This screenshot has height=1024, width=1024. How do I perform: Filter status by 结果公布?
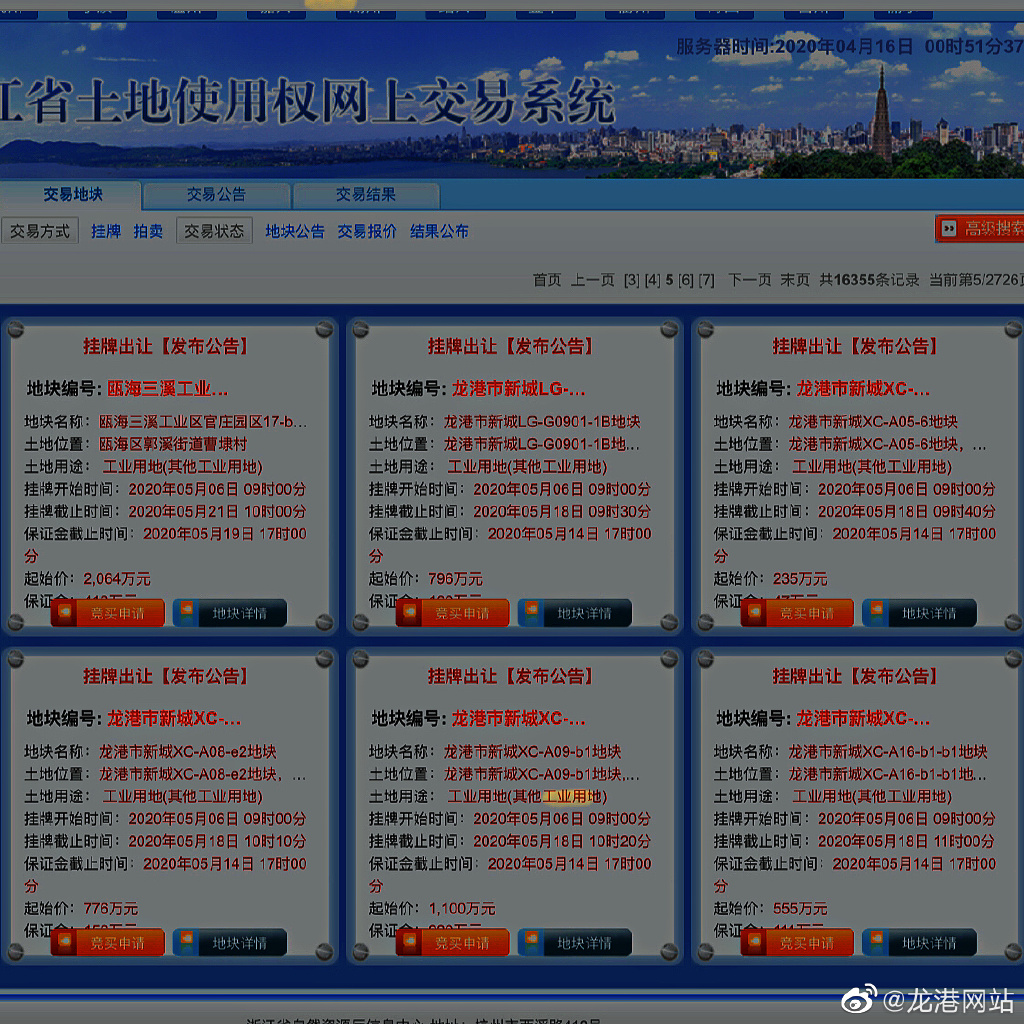tap(439, 231)
